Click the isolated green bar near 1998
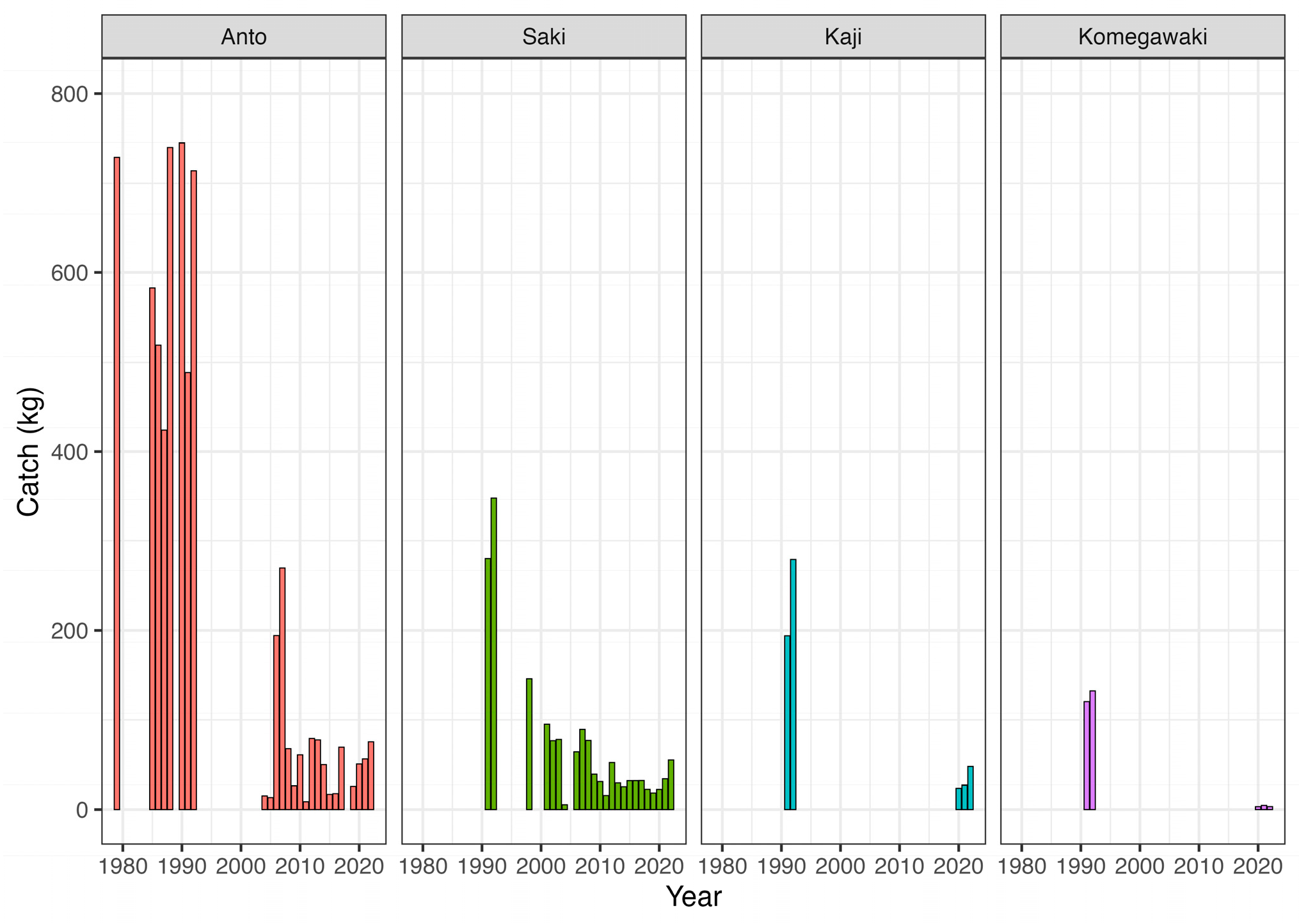This screenshot has width=1299, height=924. [x=529, y=744]
